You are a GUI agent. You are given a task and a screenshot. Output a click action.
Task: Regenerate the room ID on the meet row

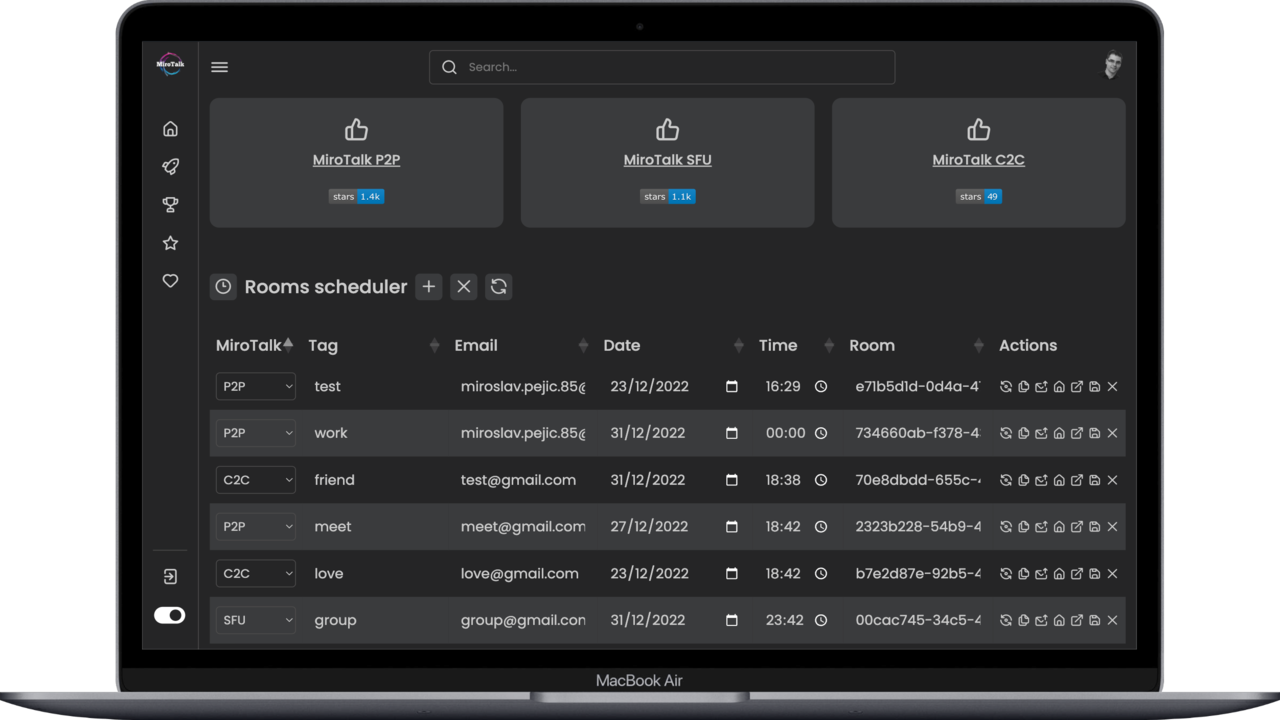coord(1006,526)
